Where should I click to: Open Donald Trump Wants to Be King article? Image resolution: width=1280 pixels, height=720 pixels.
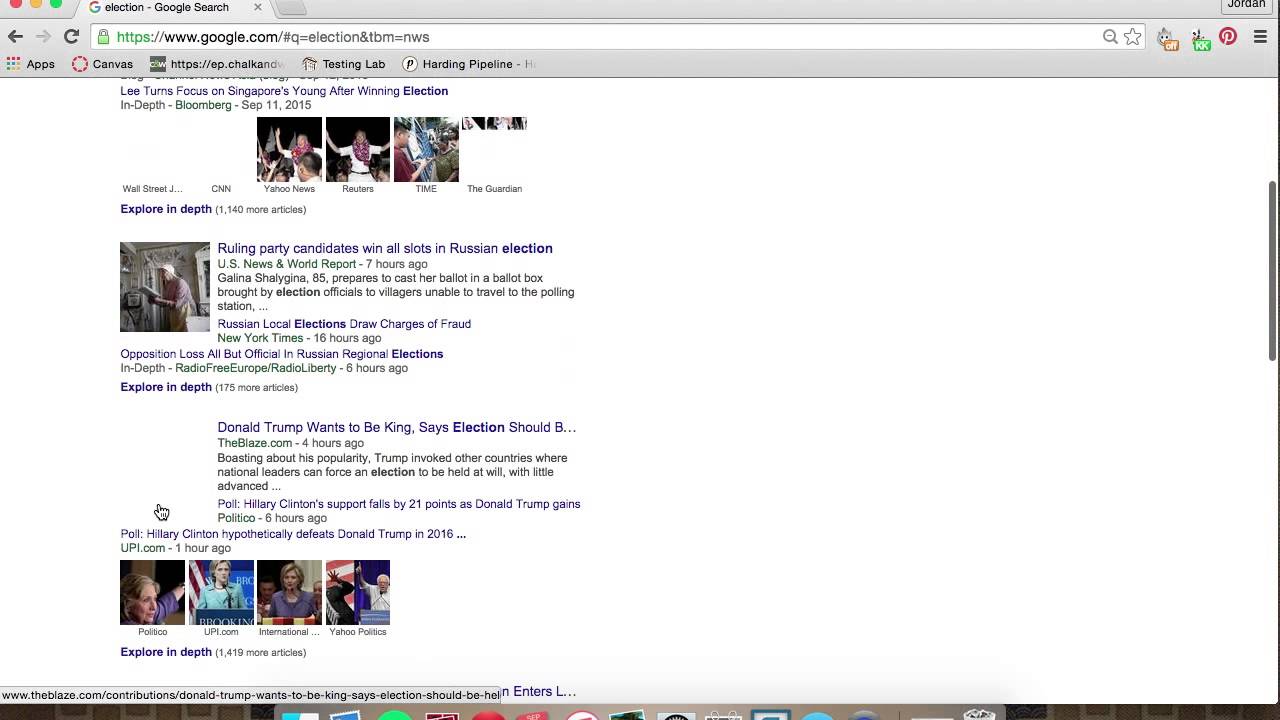(x=397, y=427)
